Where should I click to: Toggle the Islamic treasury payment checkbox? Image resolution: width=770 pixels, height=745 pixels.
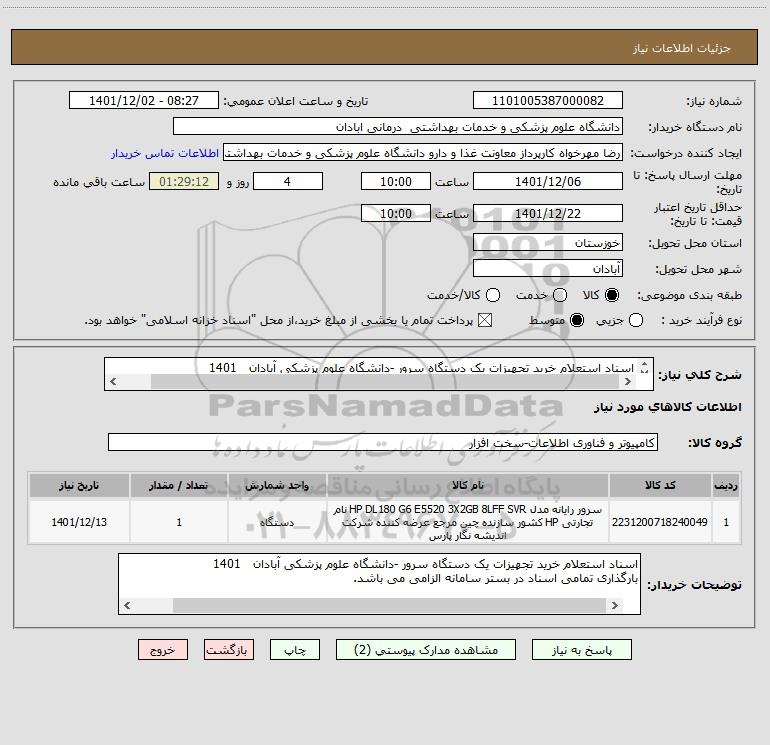click(x=485, y=321)
